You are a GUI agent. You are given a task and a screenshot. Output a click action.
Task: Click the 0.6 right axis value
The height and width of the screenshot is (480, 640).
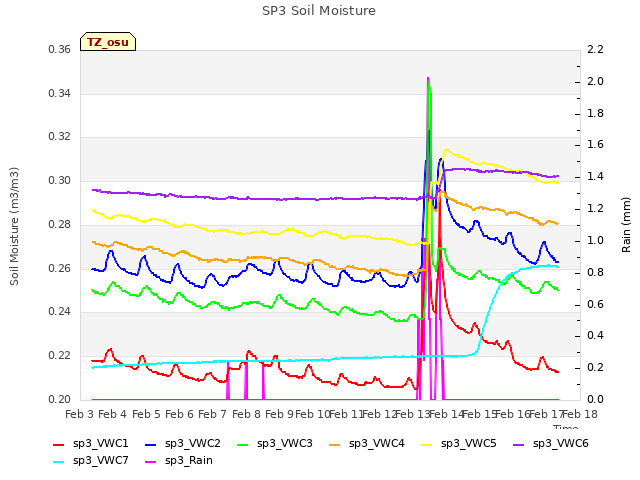[x=595, y=304]
